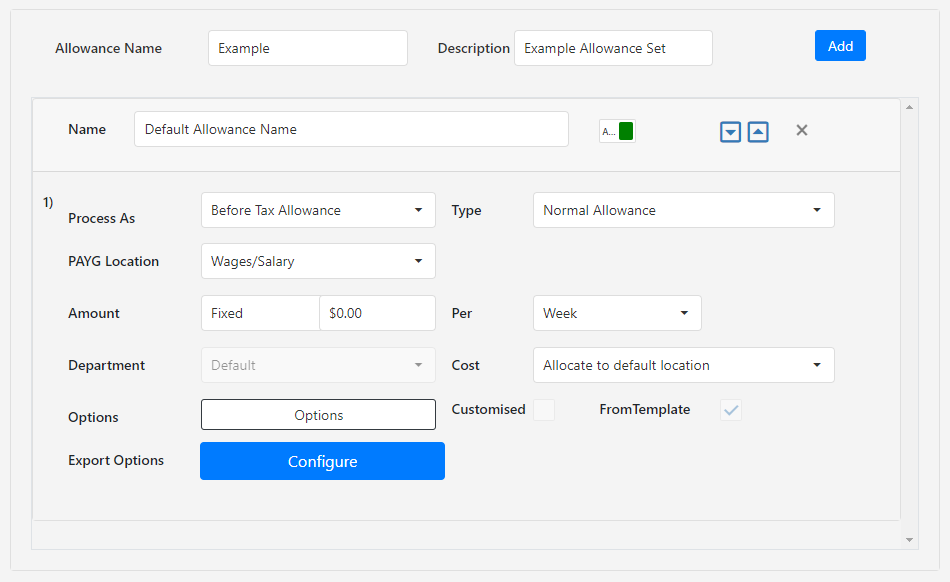Open the Per dropdown showing Week
The width and height of the screenshot is (950, 582).
pos(617,313)
